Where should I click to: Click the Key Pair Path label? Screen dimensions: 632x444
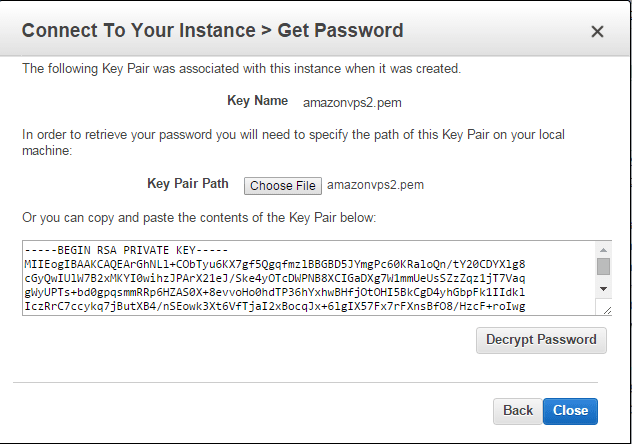[x=188, y=184]
